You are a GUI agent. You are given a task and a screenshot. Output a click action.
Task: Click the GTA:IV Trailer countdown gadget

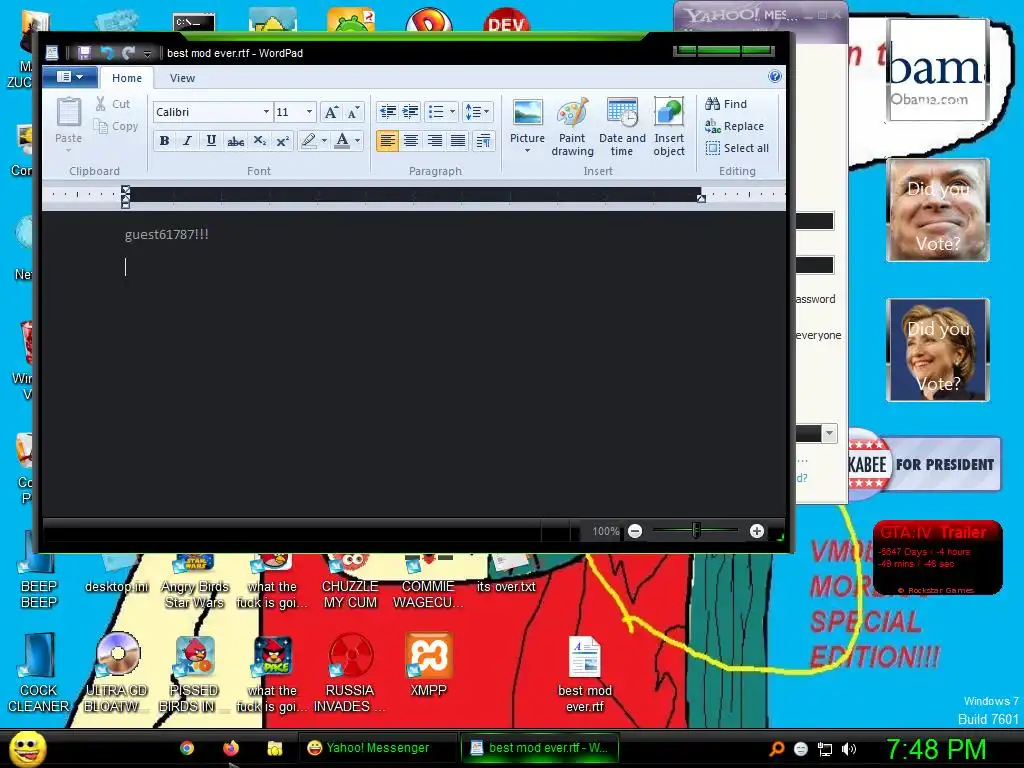[938, 558]
